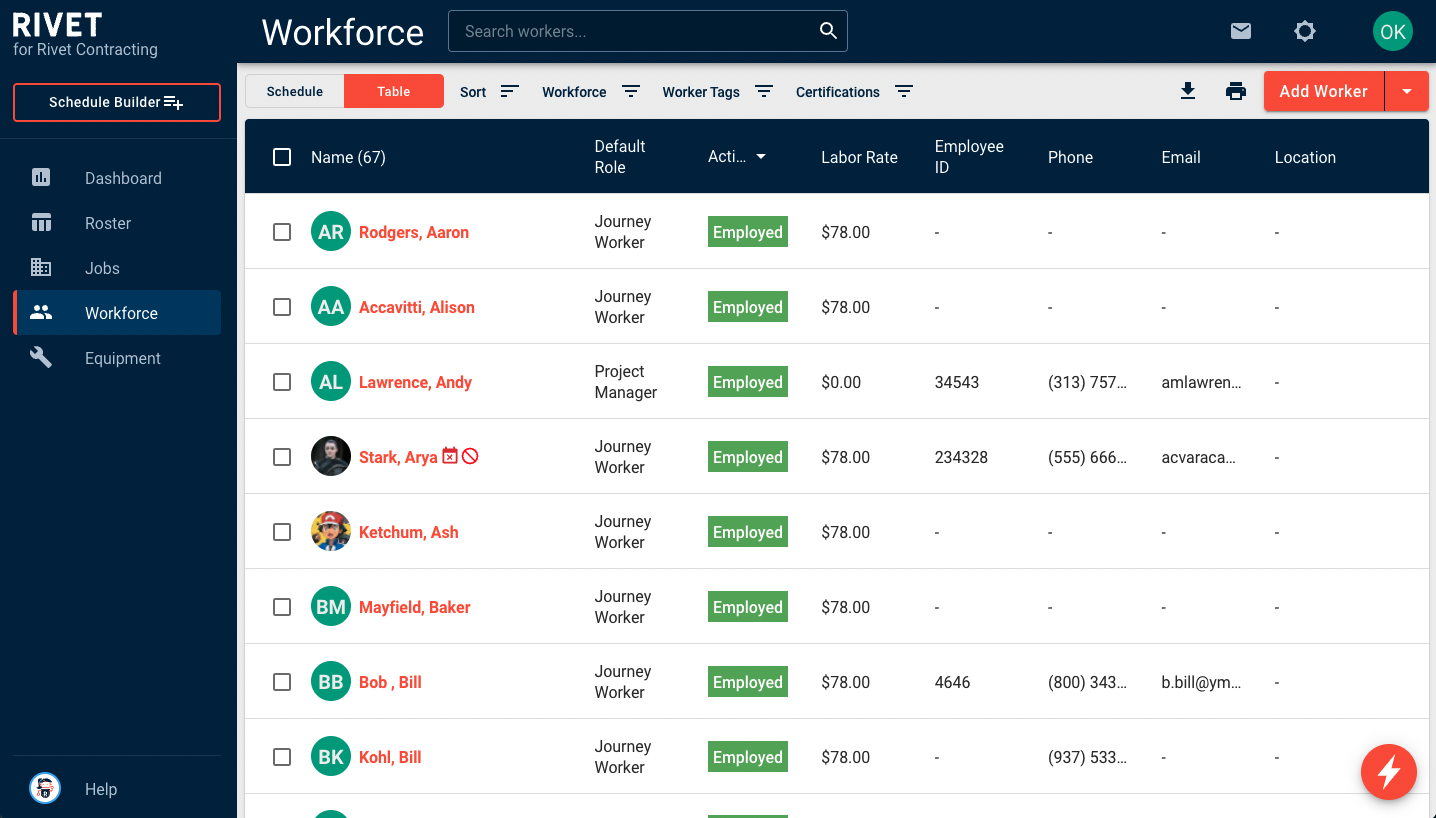Click Andy Lawrence's AL avatar

pyautogui.click(x=331, y=382)
